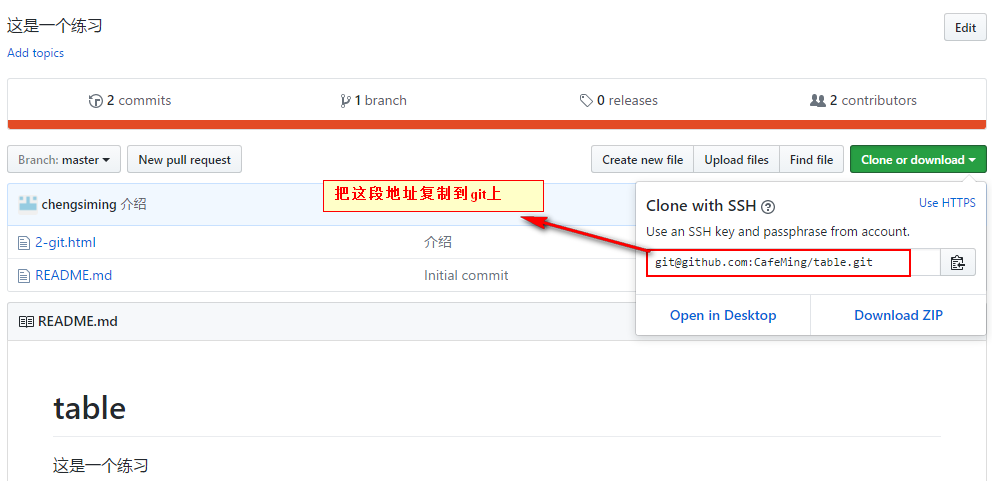
Task: Open the latest commit message 介绍
Action: 133,204
